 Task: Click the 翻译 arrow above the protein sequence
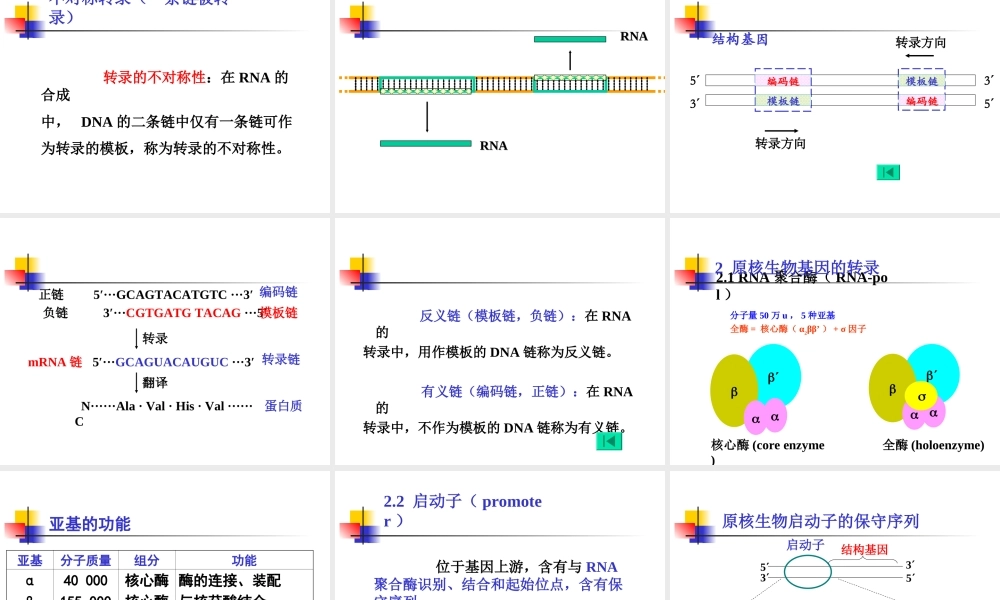coord(135,383)
